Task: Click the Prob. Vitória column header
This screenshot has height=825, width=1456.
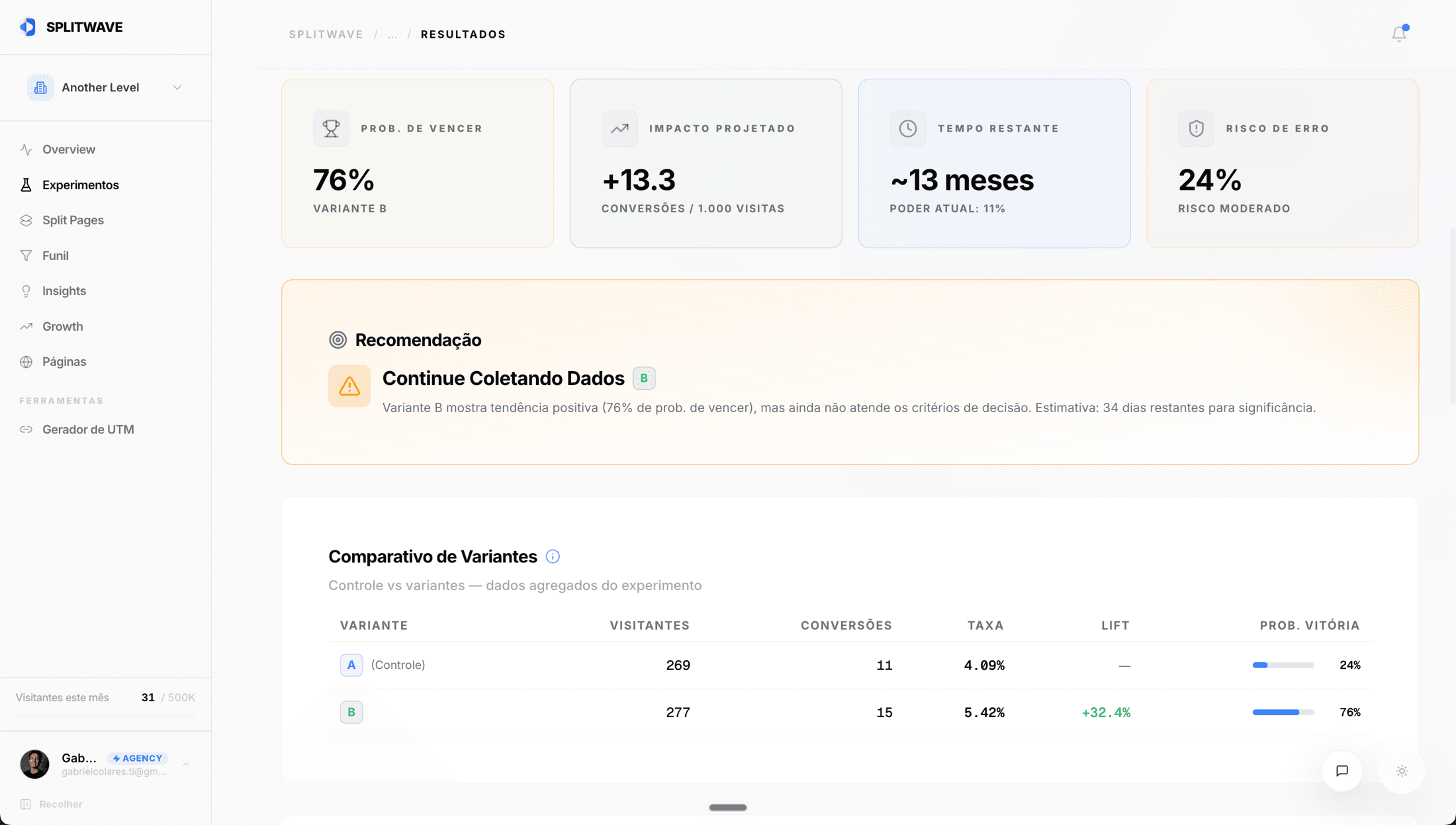Action: tap(1310, 625)
